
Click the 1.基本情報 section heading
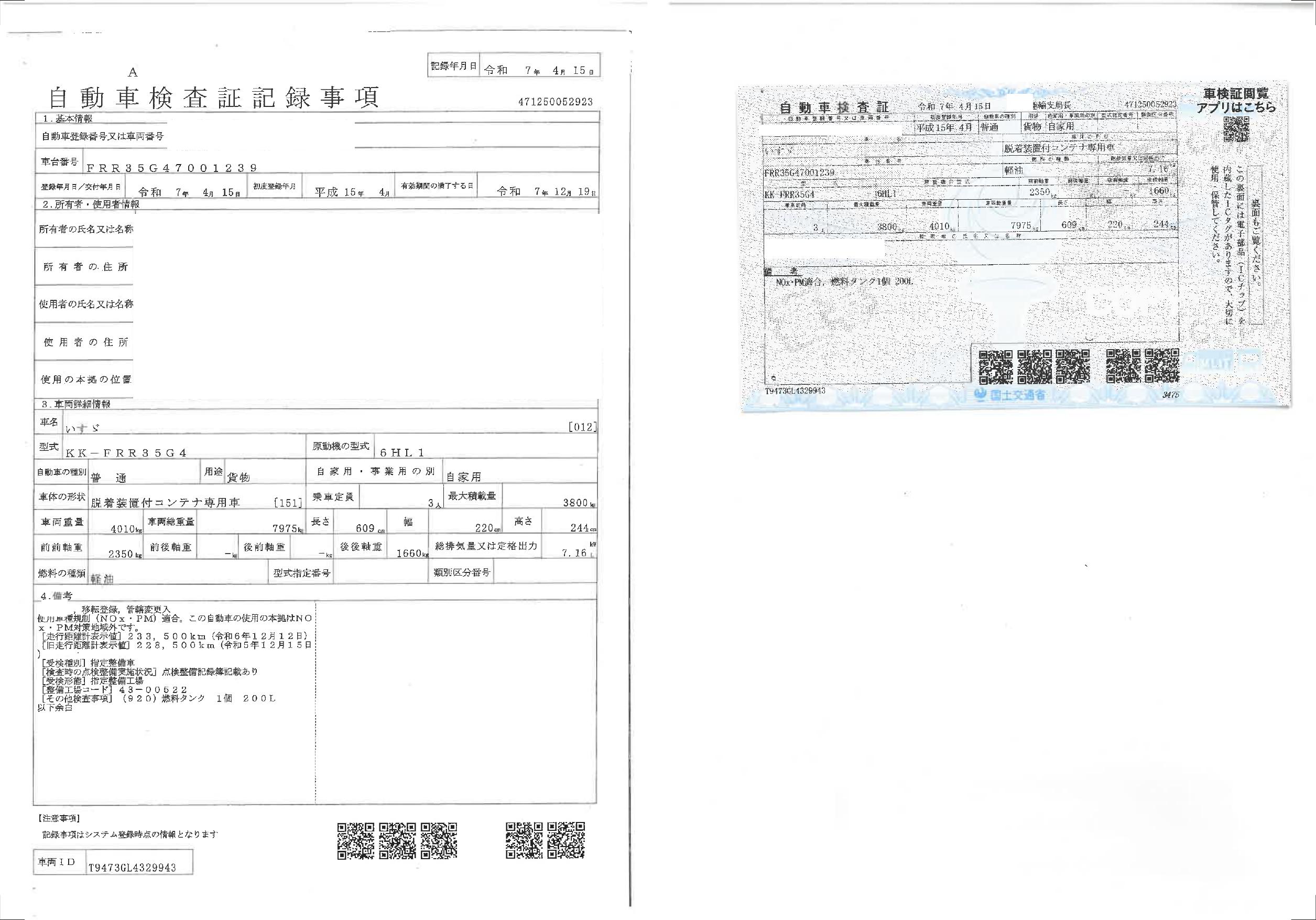click(x=68, y=118)
